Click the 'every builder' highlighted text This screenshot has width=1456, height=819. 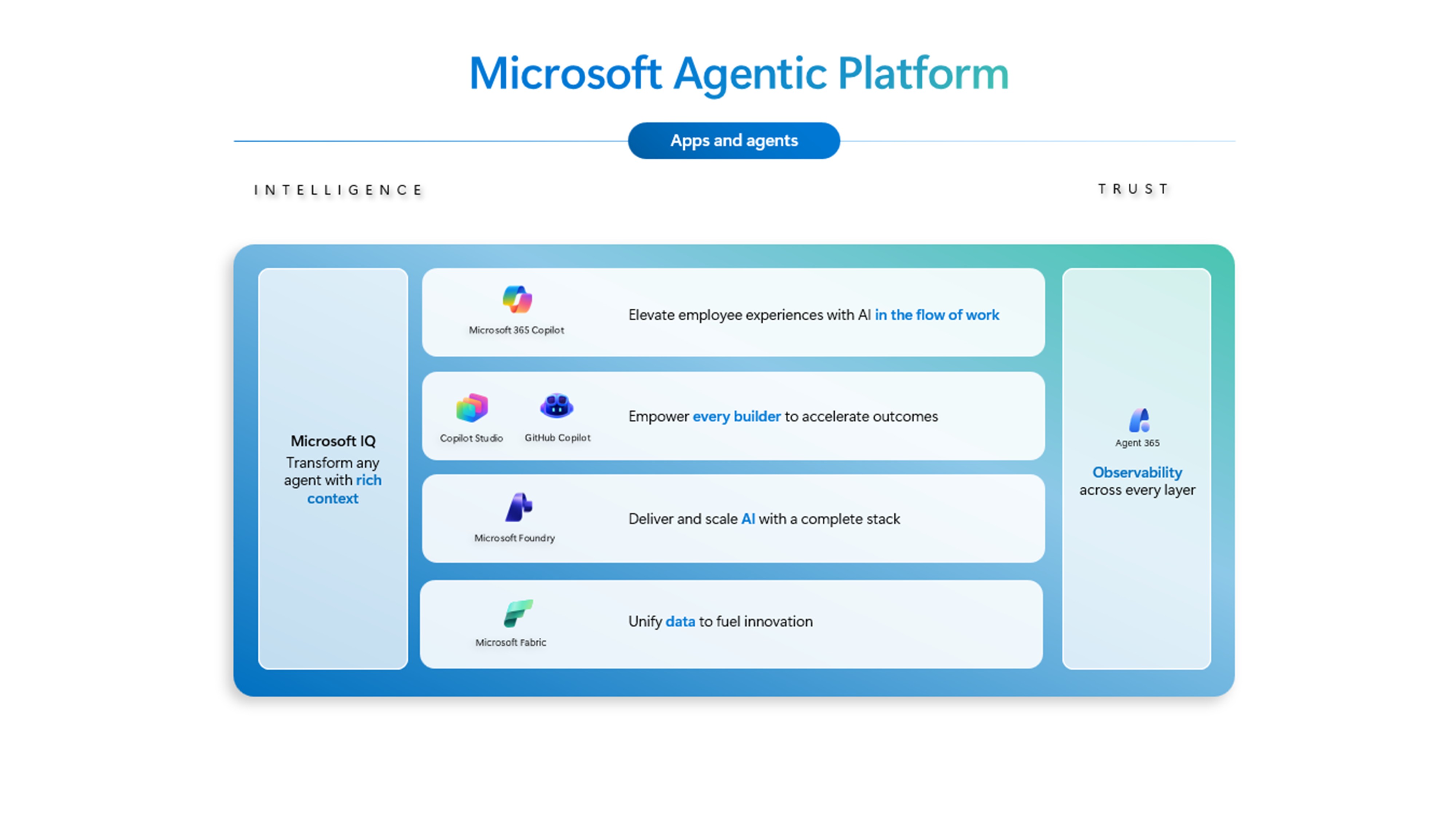tap(736, 416)
